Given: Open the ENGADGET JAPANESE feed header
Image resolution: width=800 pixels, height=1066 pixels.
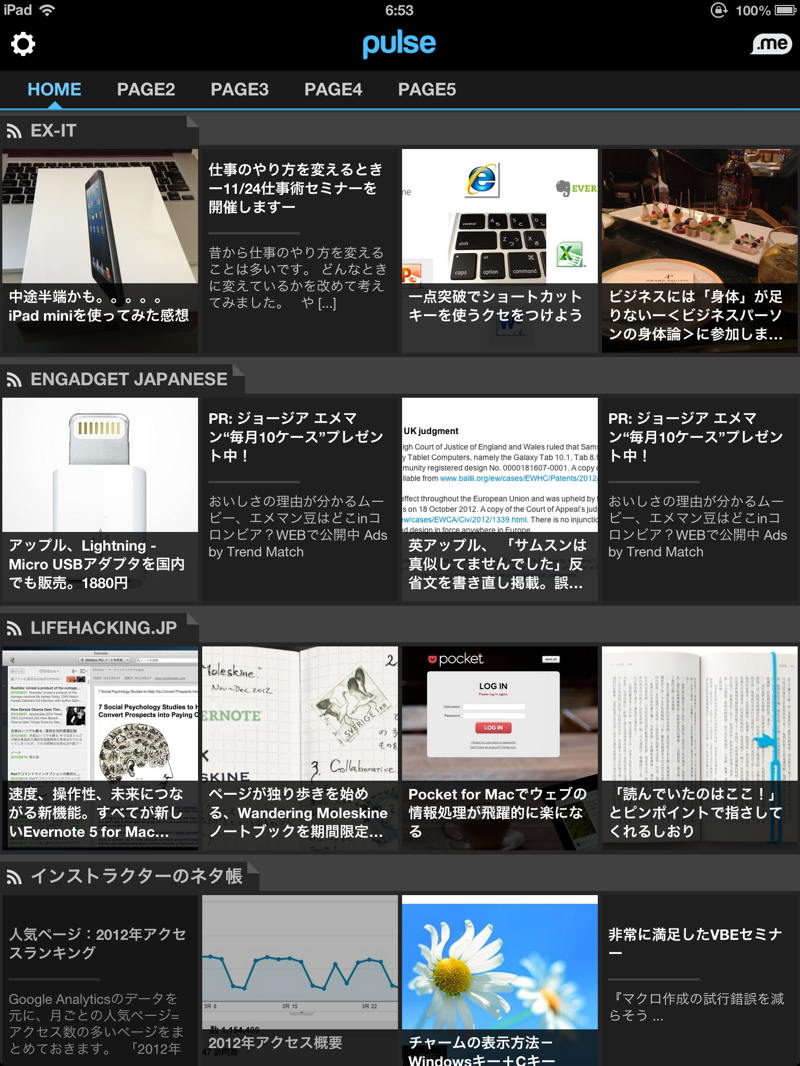Looking at the screenshot, I should pos(122,379).
